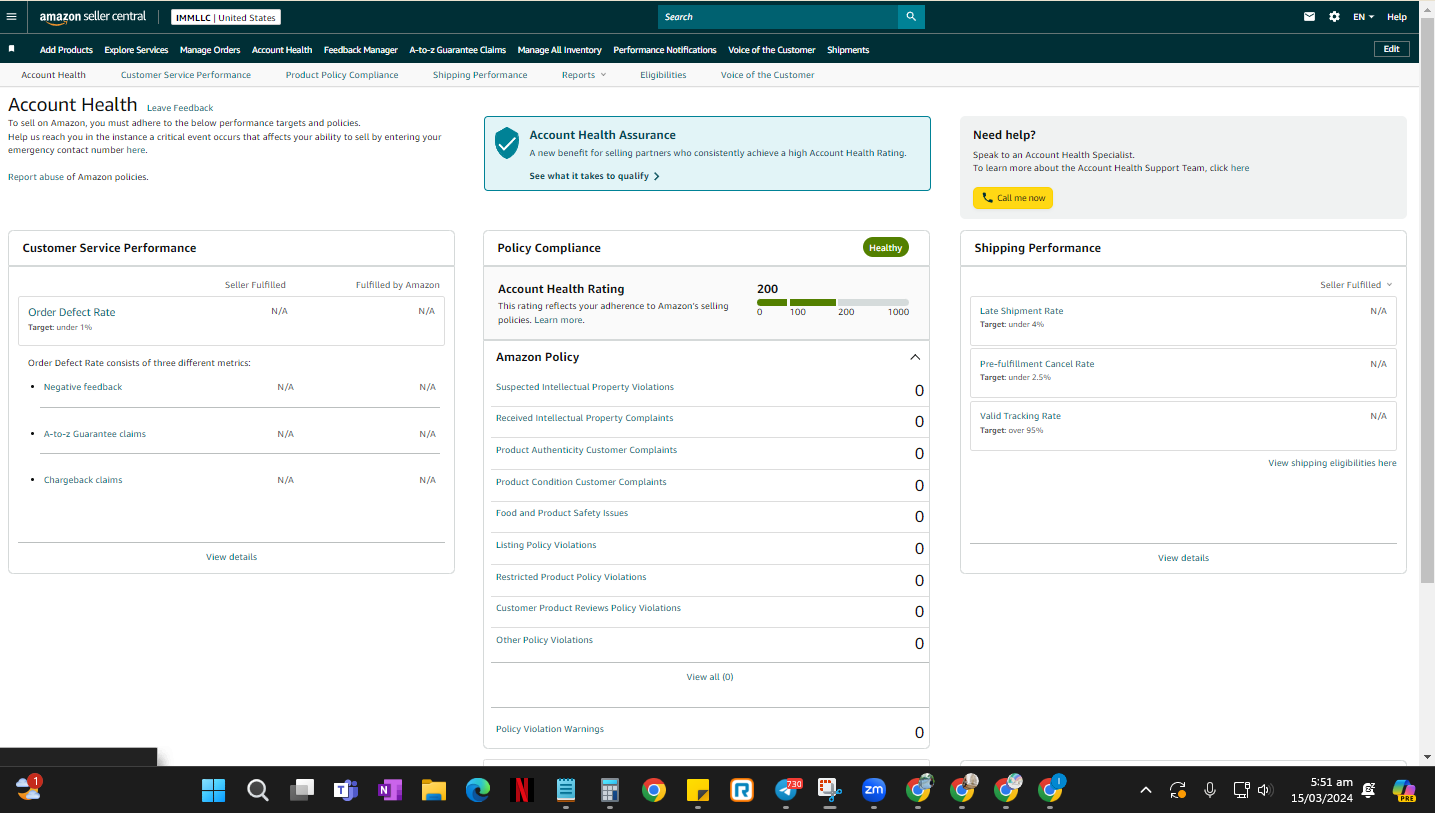1435x813 pixels.
Task: Collapse the Amazon Policy section
Action: (914, 357)
